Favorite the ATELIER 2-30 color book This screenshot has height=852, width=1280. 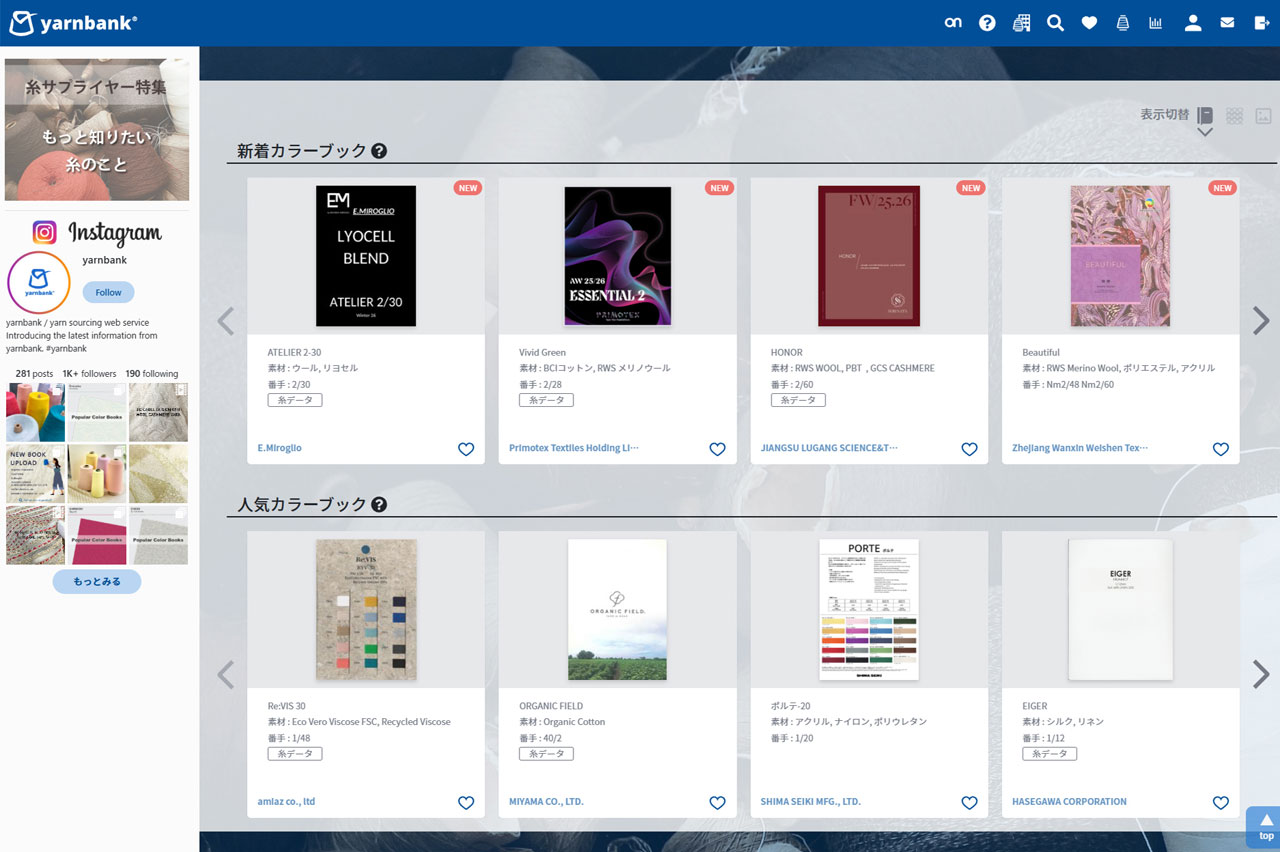pos(466,449)
